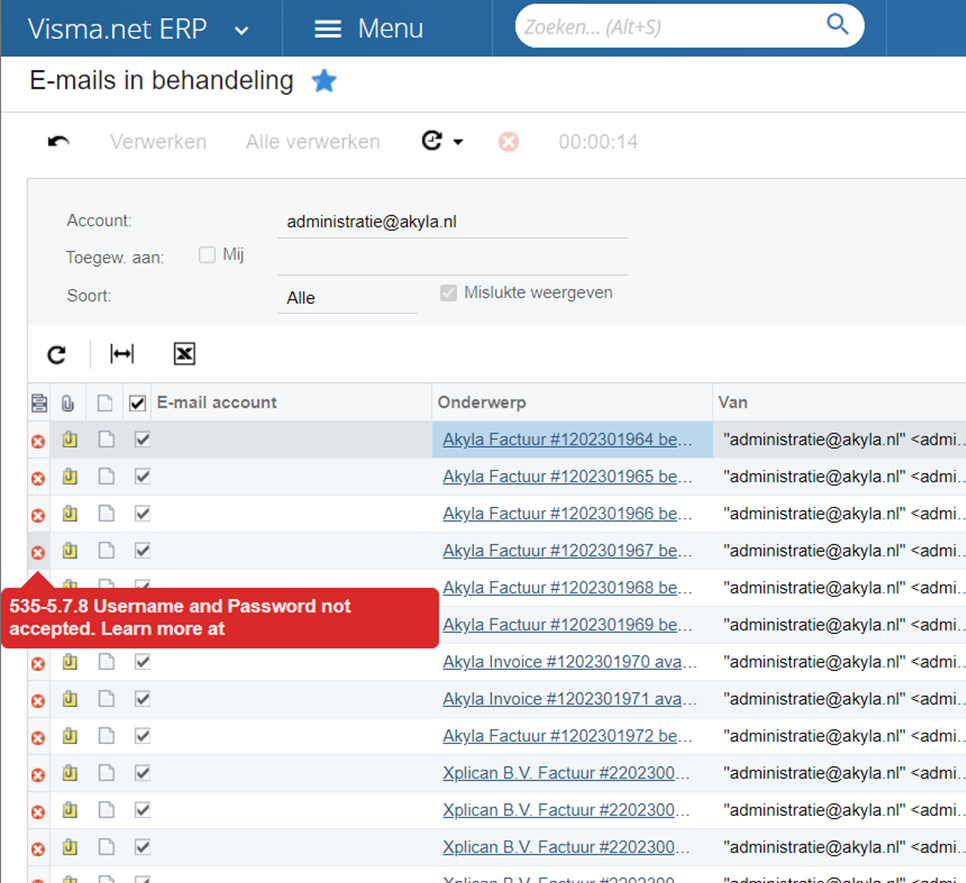Toggle the checkbox on the Invoice #1202301970 row
The width and height of the screenshot is (966, 883).
pyautogui.click(x=142, y=662)
